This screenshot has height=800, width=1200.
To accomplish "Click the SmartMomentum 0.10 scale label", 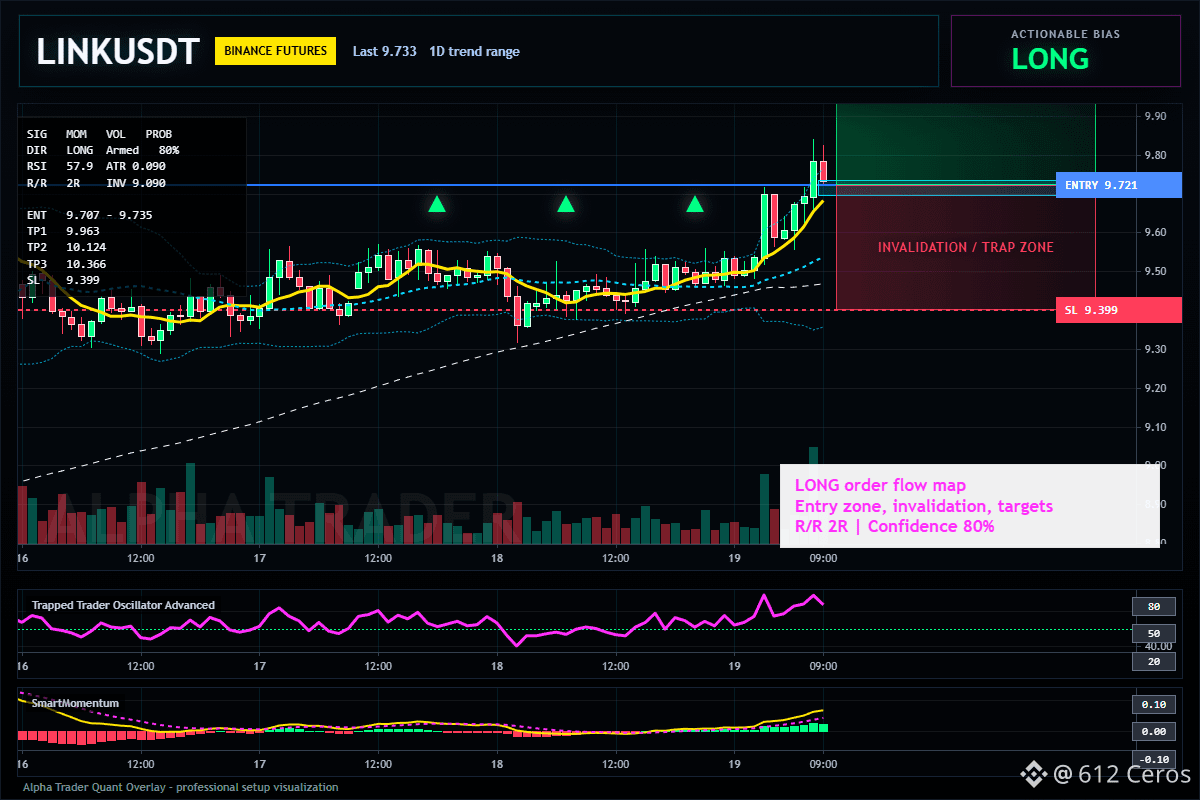I will [1153, 704].
